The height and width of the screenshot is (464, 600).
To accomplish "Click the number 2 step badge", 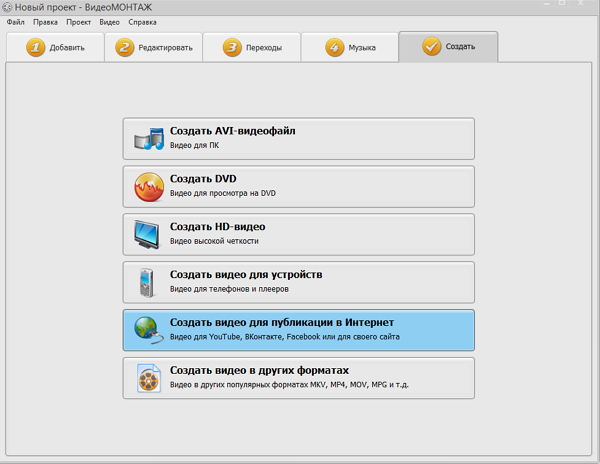I will pyautogui.click(x=125, y=47).
